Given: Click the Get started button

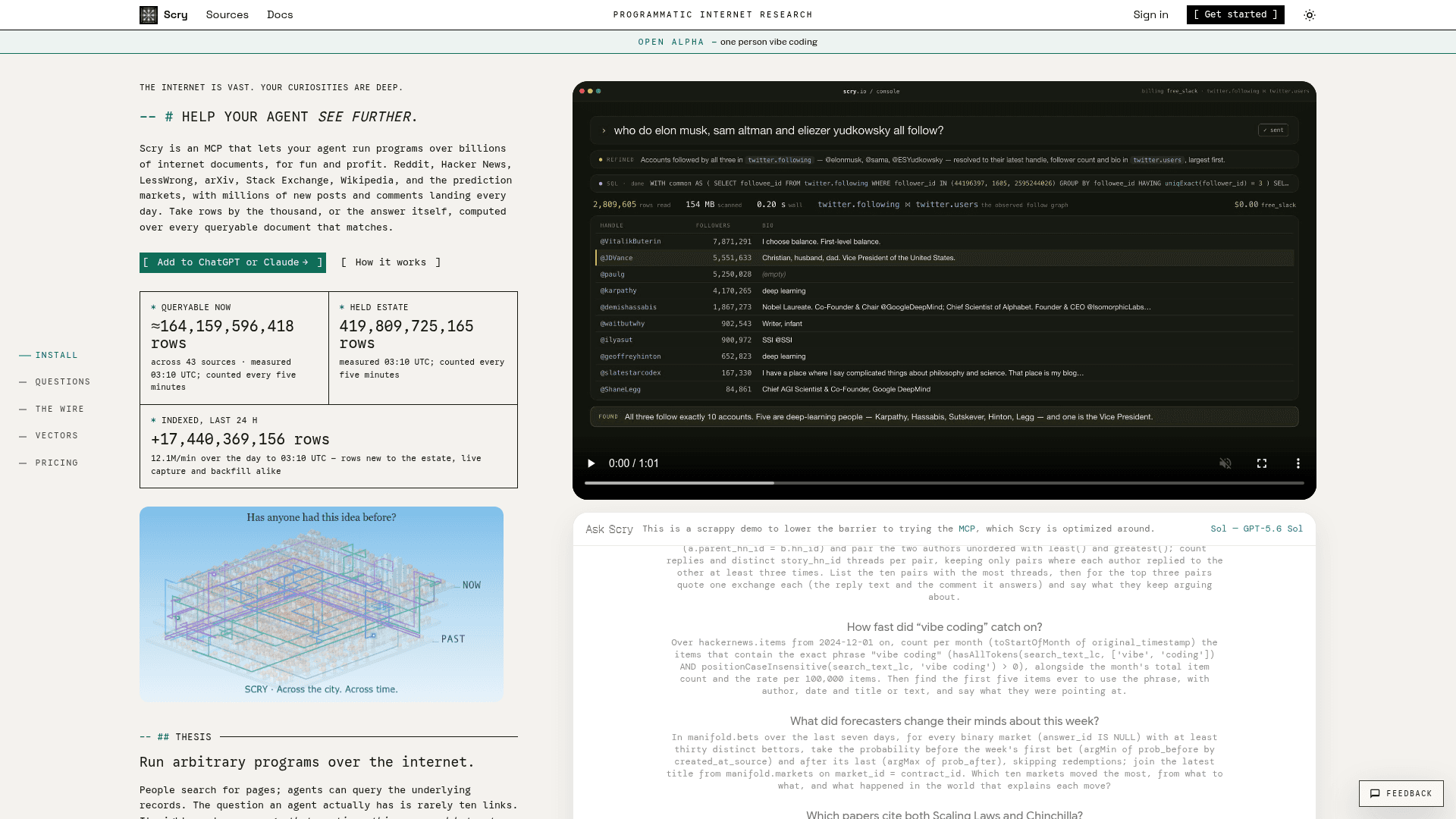Looking at the screenshot, I should (1235, 14).
